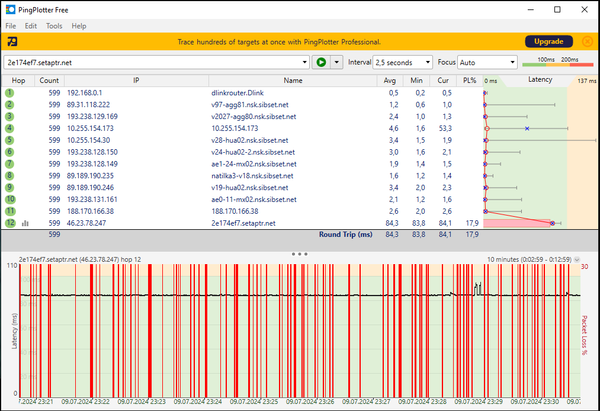Click the three-dot panel splitter handle
Viewport: 600px width, 411px height.
[300, 254]
